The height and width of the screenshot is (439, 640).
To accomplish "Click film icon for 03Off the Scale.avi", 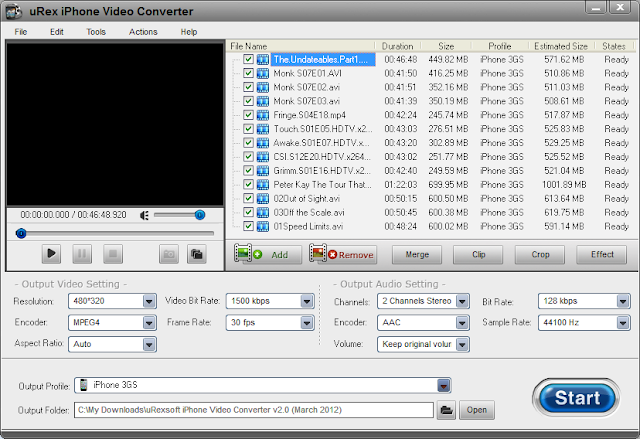I will [262, 212].
